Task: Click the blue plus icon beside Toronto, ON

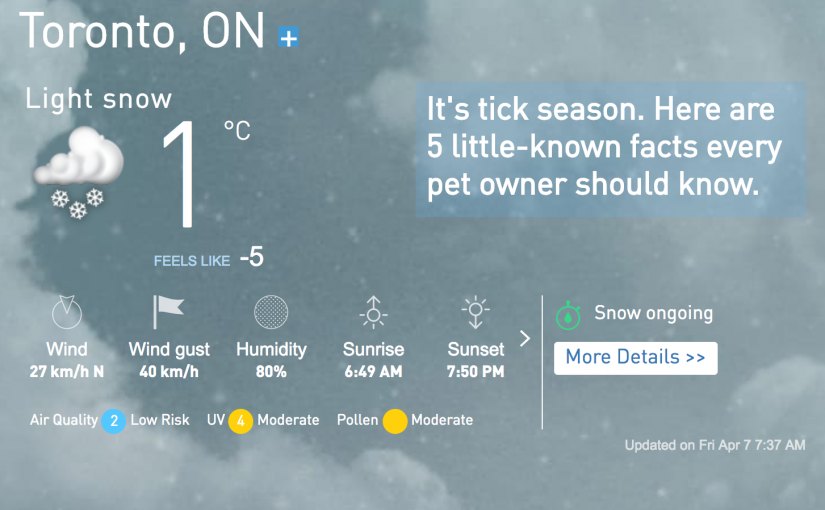Action: coord(288,38)
